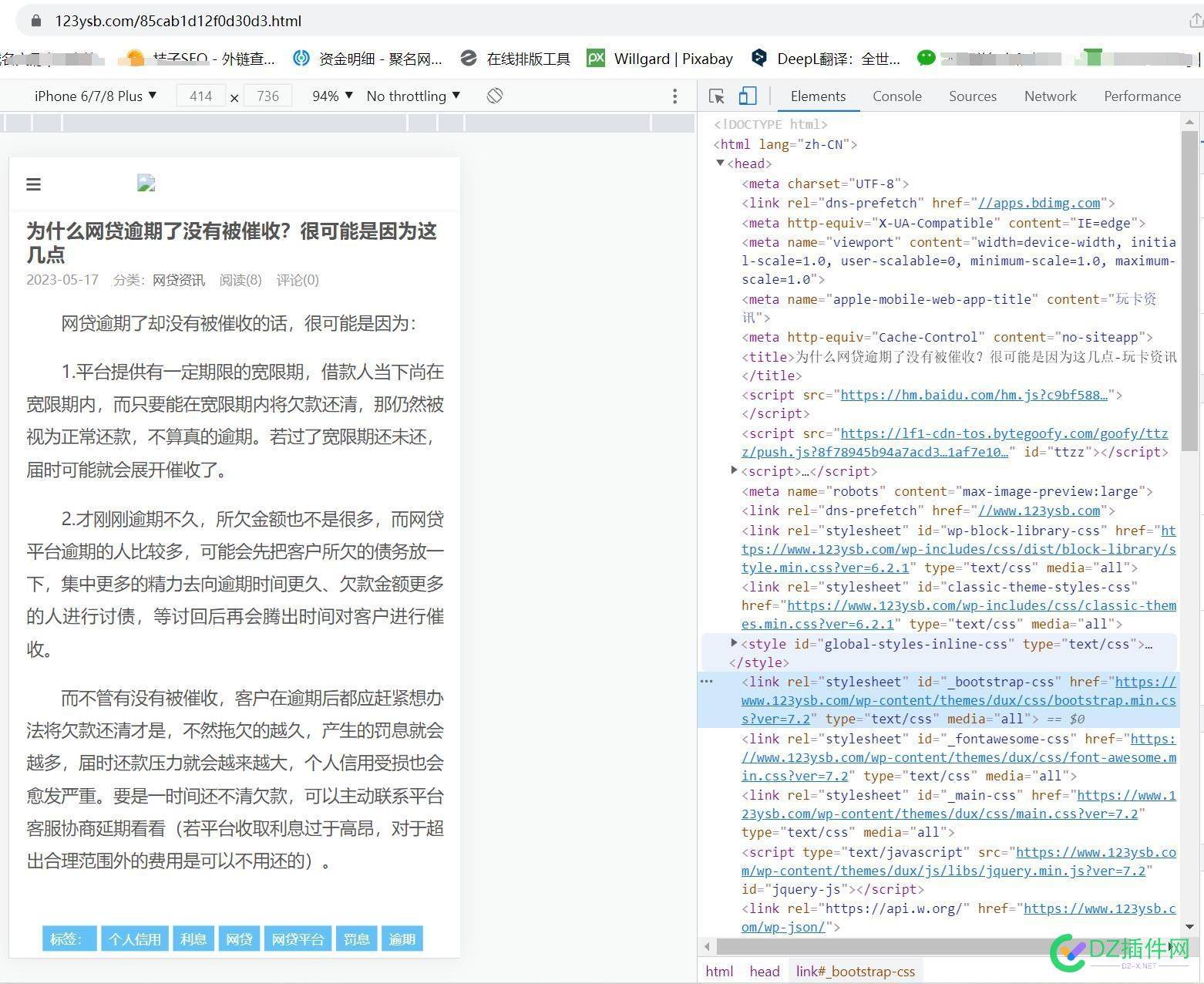Screen dimensions: 1204x984
Task: Click the 个人信用 tag
Action: (x=135, y=939)
